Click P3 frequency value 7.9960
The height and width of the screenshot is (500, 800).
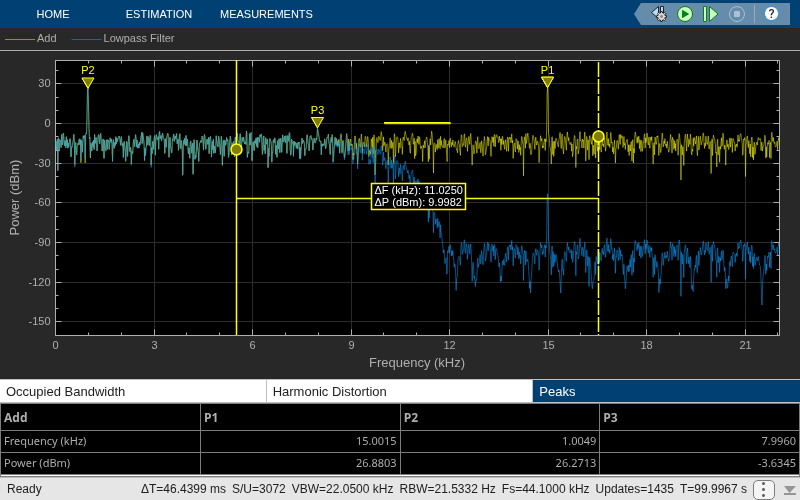(778, 441)
